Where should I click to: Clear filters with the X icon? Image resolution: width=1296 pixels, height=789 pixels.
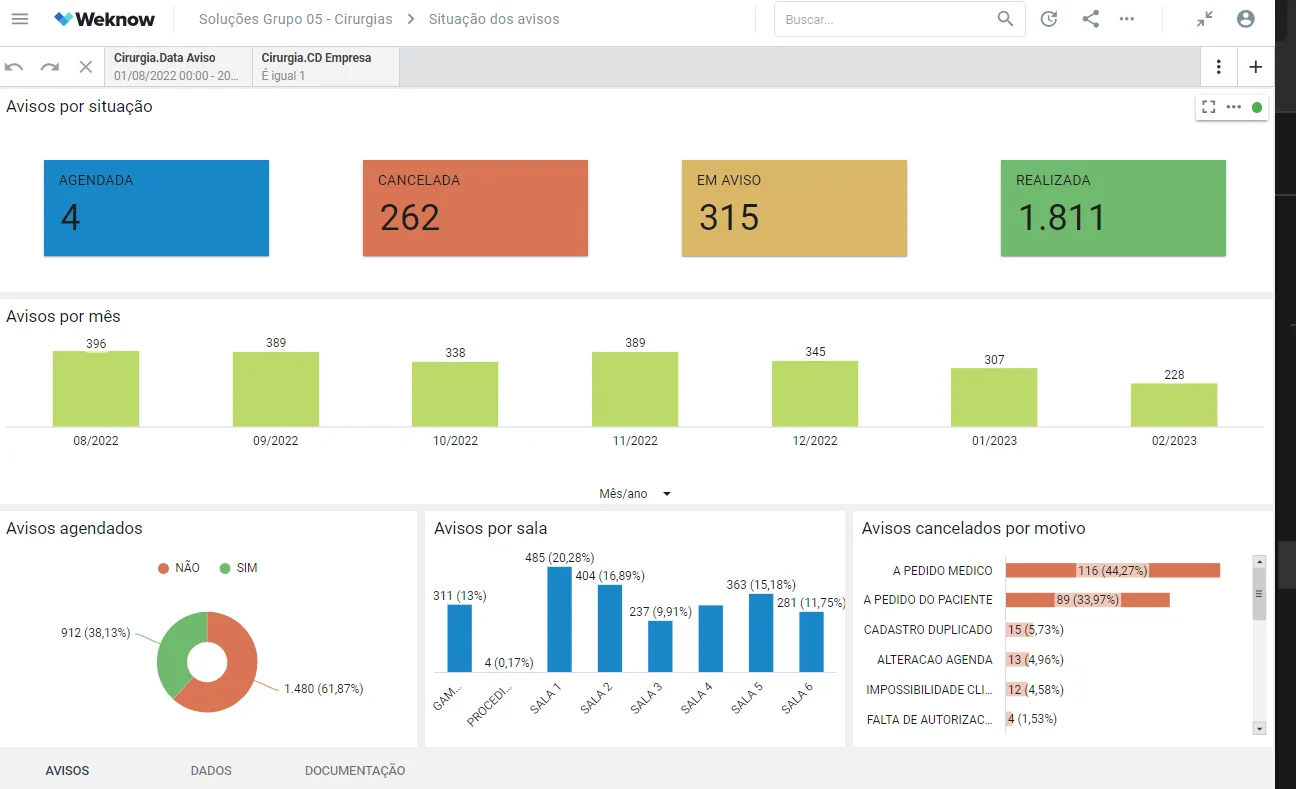pyautogui.click(x=86, y=67)
